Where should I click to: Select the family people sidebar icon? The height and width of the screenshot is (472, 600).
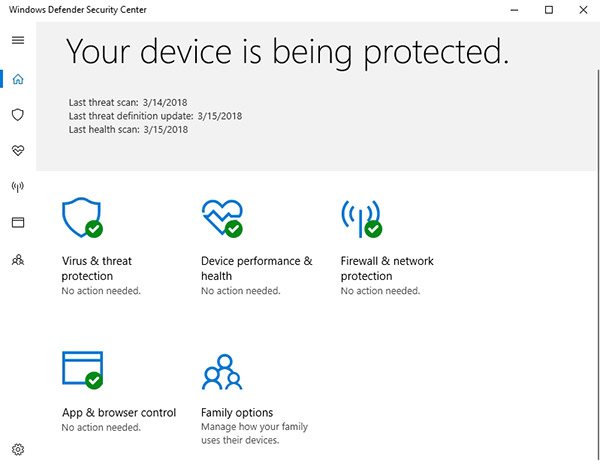[x=17, y=259]
